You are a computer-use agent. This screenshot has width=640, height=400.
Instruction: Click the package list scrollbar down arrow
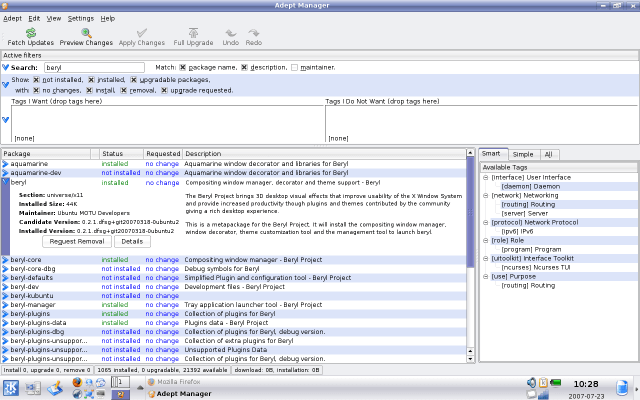(470, 359)
